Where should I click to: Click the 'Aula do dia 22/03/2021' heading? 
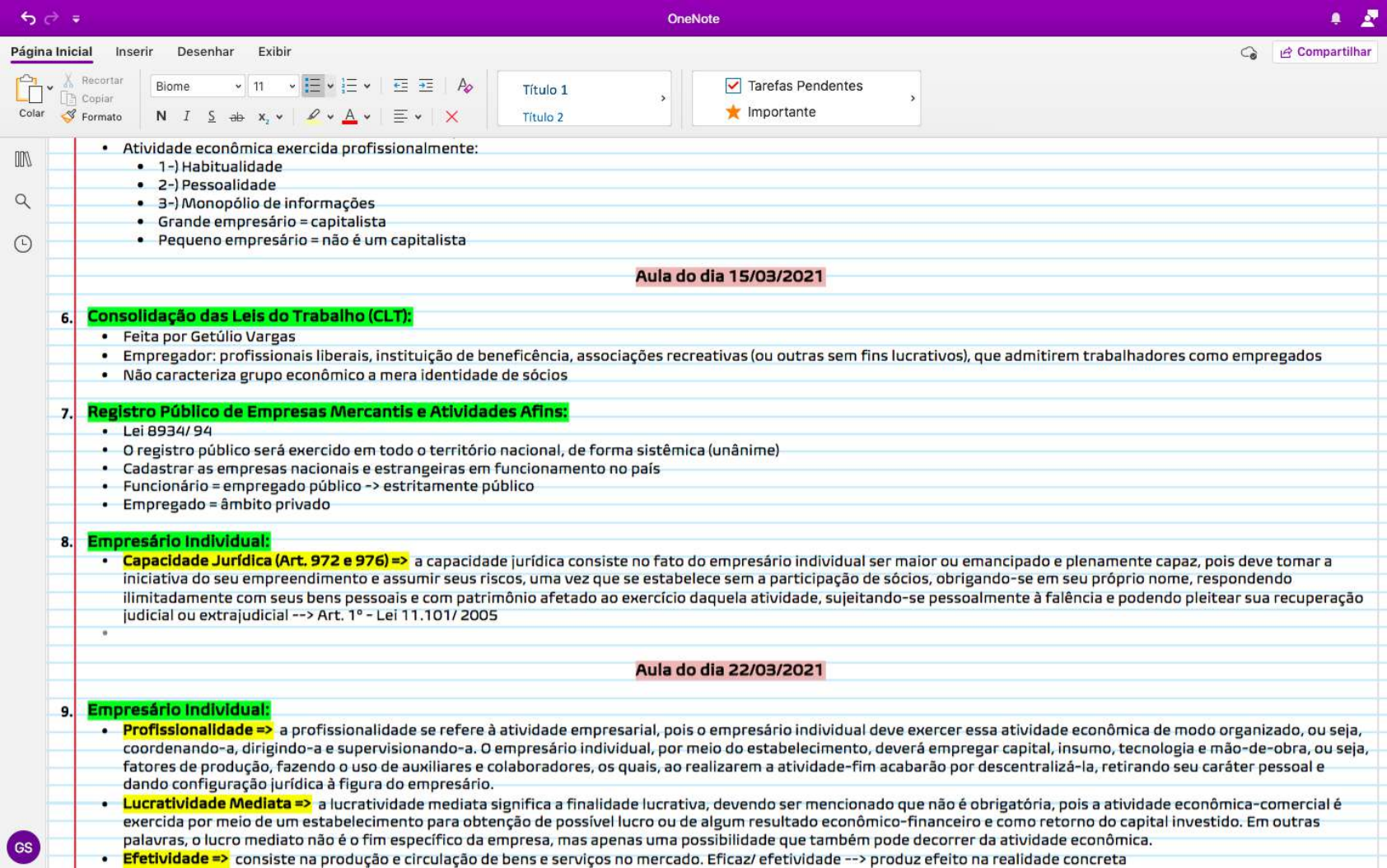click(x=730, y=670)
